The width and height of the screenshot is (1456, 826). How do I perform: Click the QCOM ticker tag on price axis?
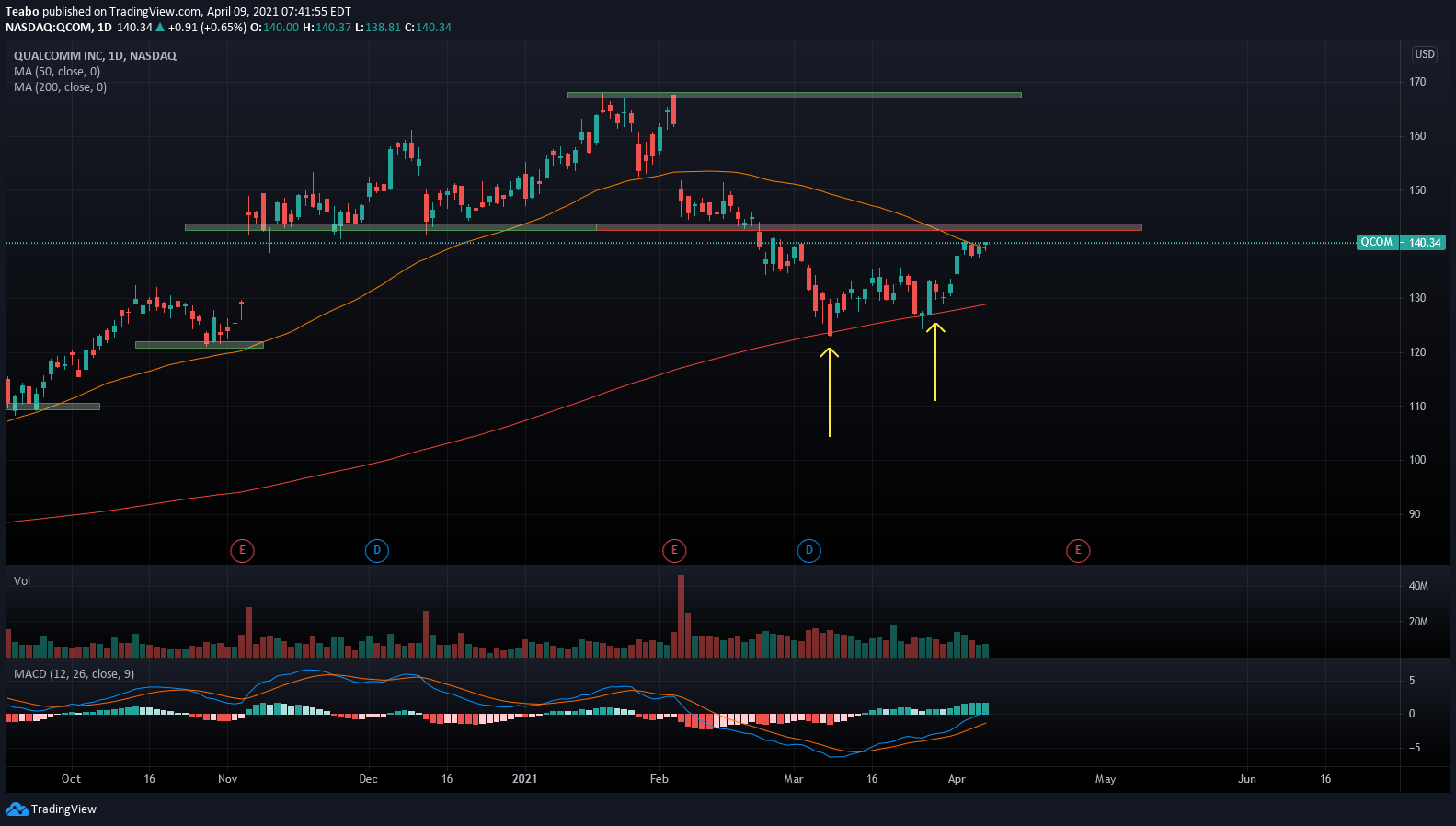pyautogui.click(x=1377, y=243)
